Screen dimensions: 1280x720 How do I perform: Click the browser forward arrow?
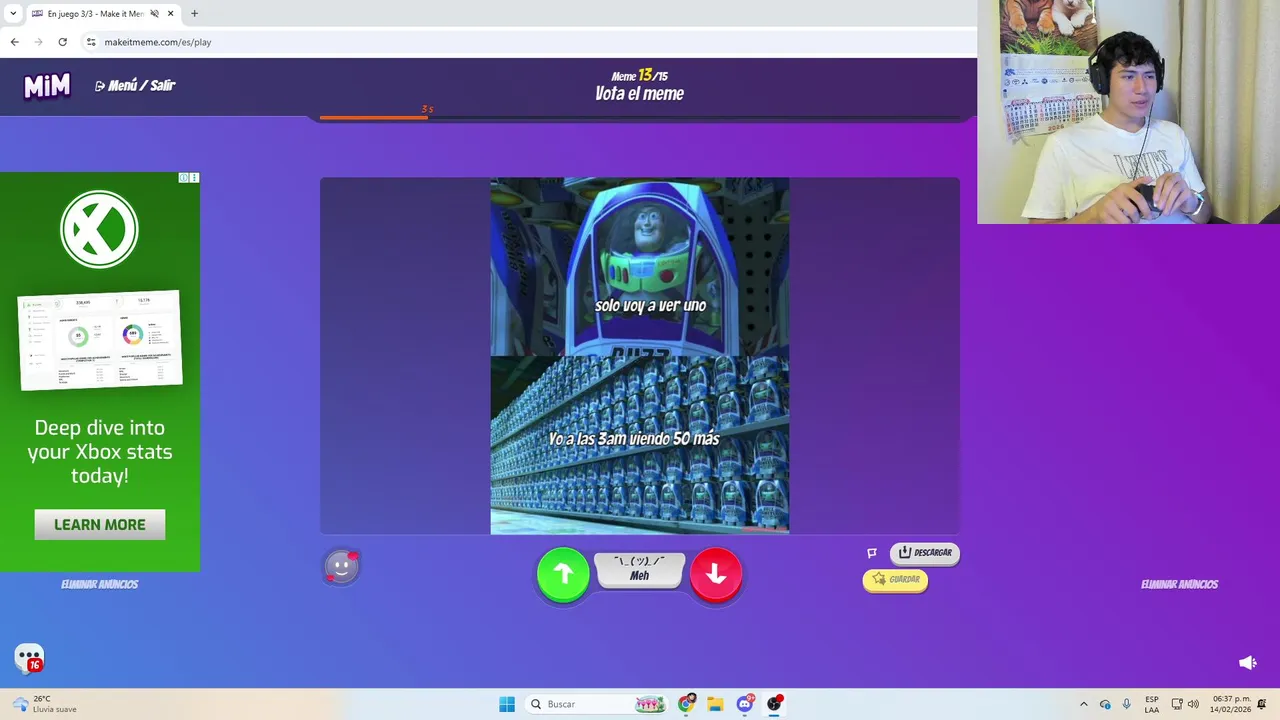(39, 42)
